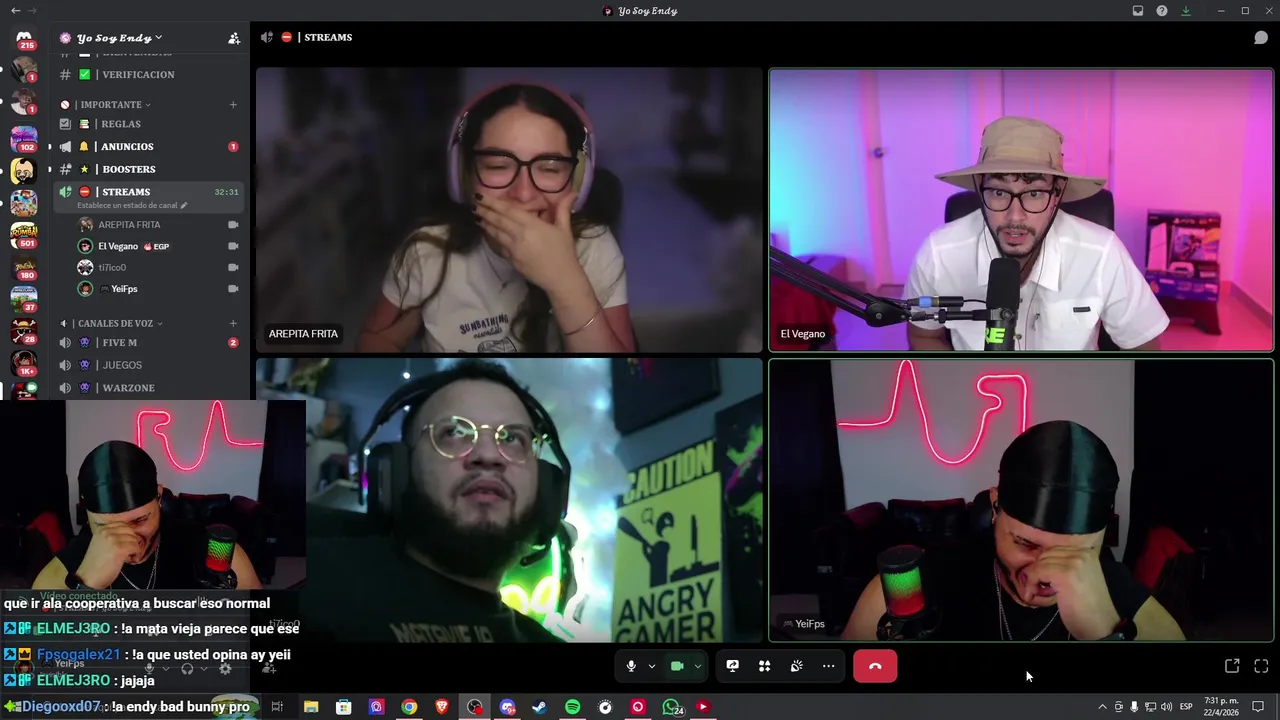The image size is (1280, 720).
Task: Open the server icon with 102 badge
Action: [x=24, y=138]
